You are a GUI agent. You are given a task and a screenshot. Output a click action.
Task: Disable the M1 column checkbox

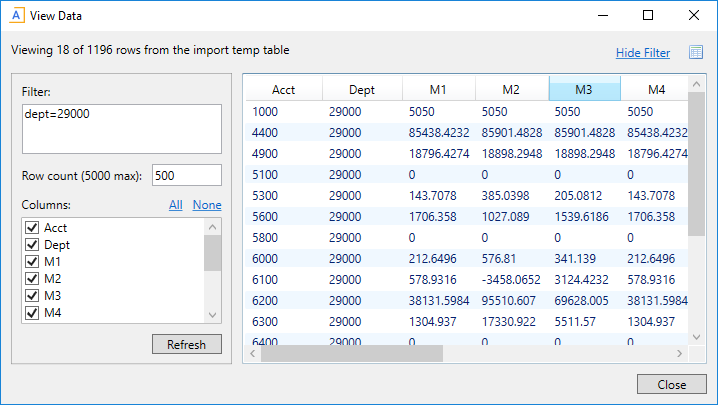(x=30, y=262)
